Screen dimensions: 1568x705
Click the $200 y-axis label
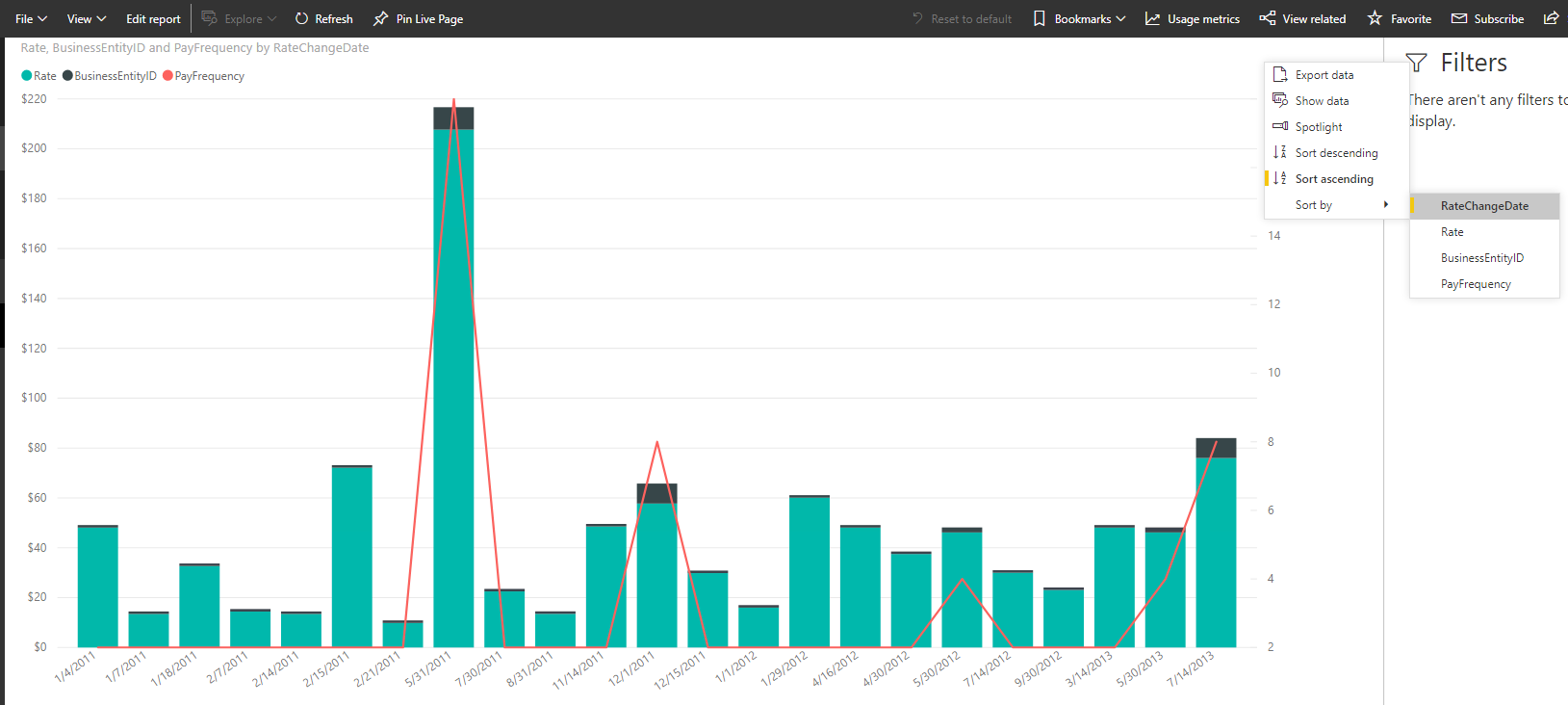click(34, 148)
